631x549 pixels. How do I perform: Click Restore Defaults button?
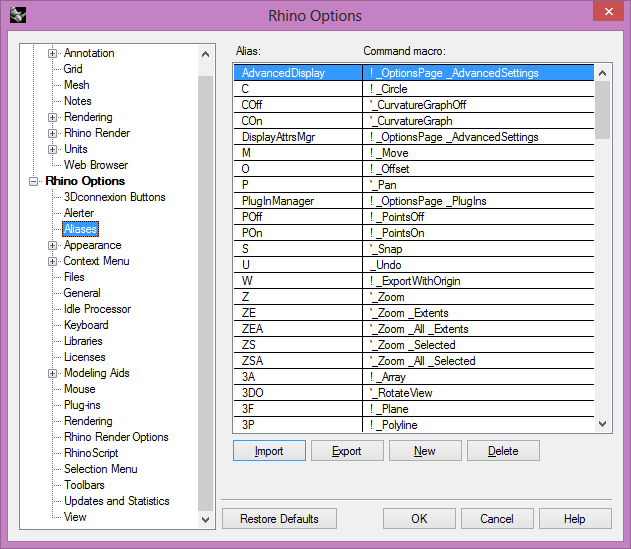click(279, 519)
